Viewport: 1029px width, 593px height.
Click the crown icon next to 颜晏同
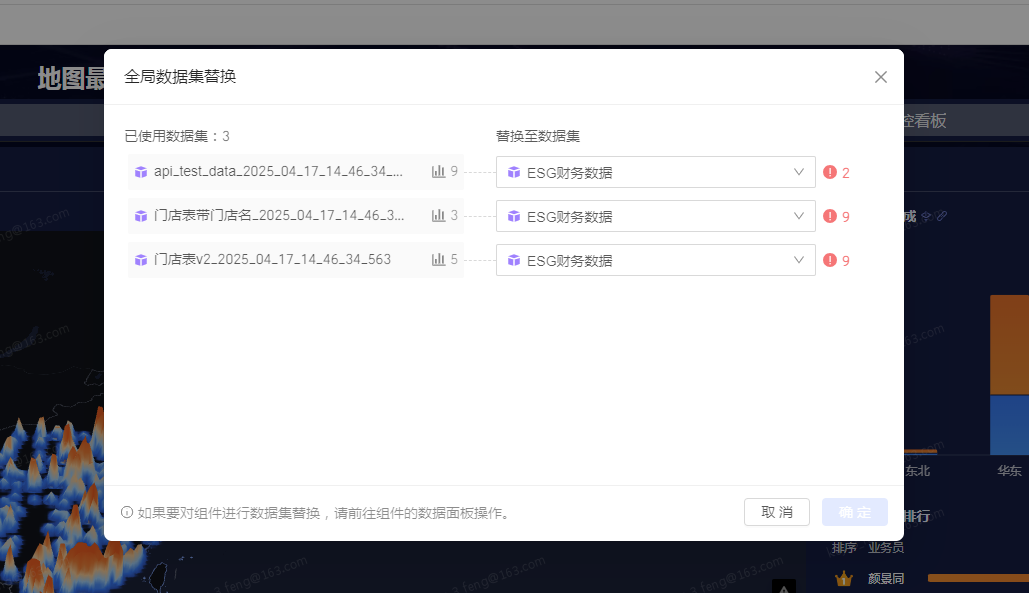point(843,579)
